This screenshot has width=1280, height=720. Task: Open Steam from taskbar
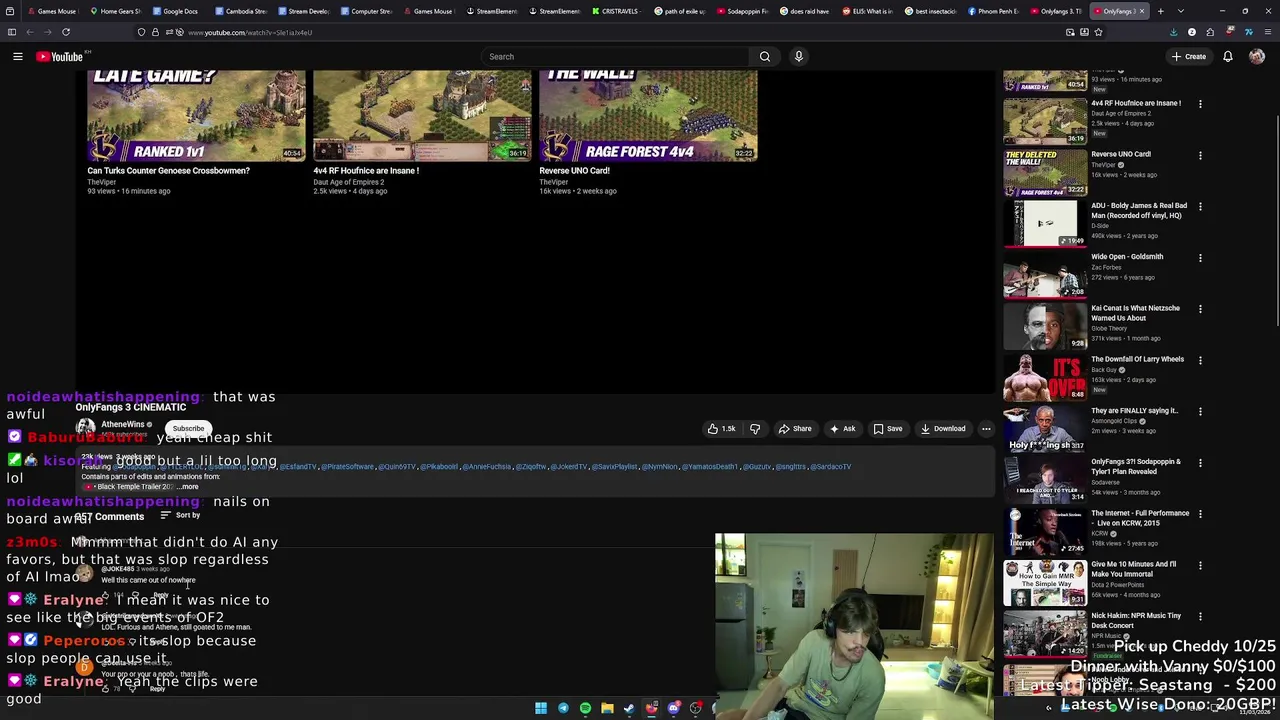click(x=629, y=709)
